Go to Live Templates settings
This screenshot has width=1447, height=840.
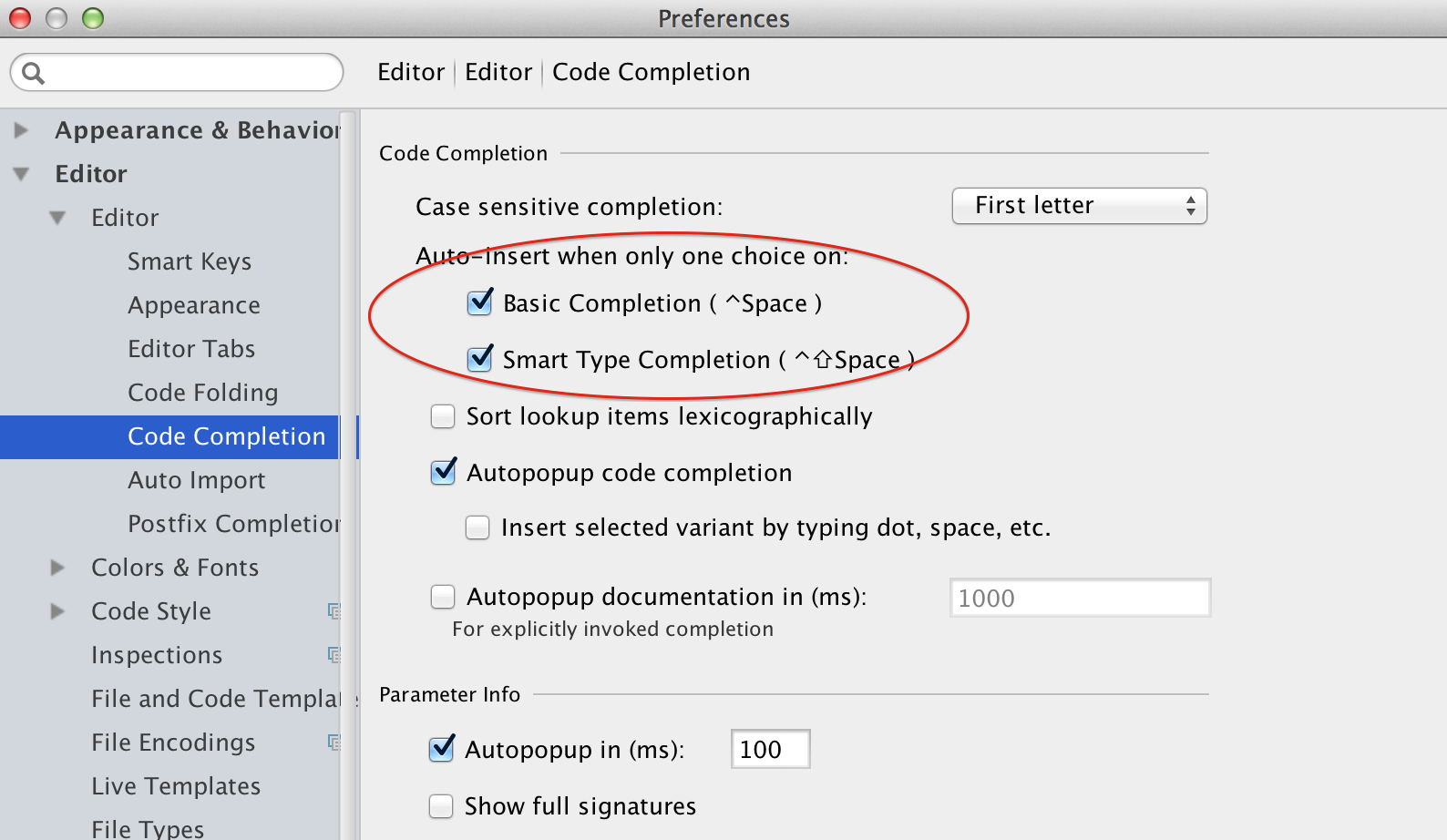click(x=176, y=786)
